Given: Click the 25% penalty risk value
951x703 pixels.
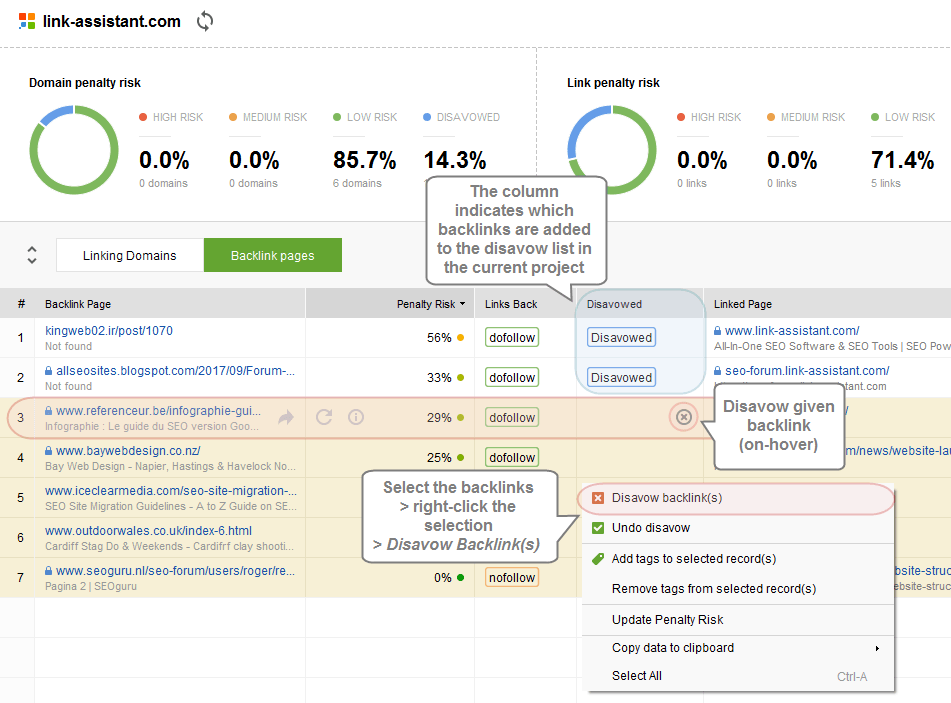Looking at the screenshot, I should tap(439, 458).
